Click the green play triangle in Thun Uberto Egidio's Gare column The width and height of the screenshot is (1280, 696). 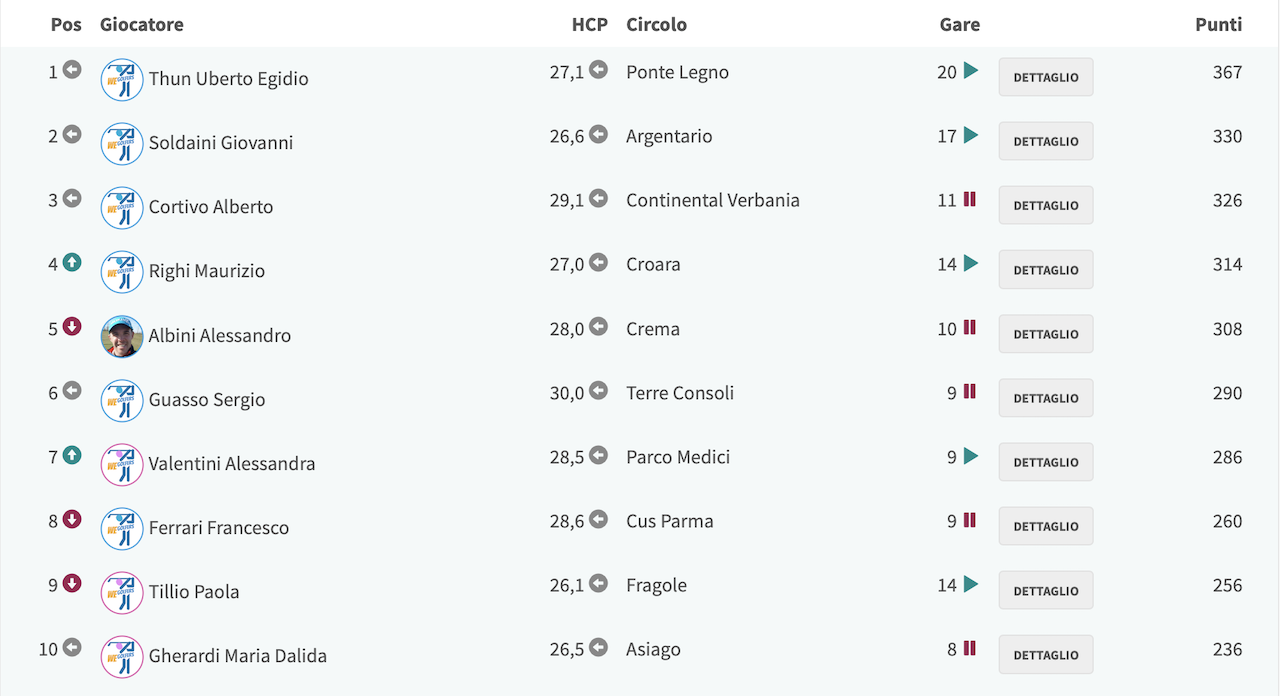971,71
